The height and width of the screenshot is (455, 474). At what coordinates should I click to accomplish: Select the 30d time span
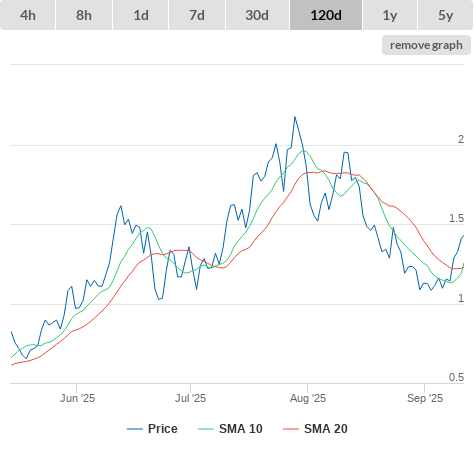pyautogui.click(x=257, y=15)
